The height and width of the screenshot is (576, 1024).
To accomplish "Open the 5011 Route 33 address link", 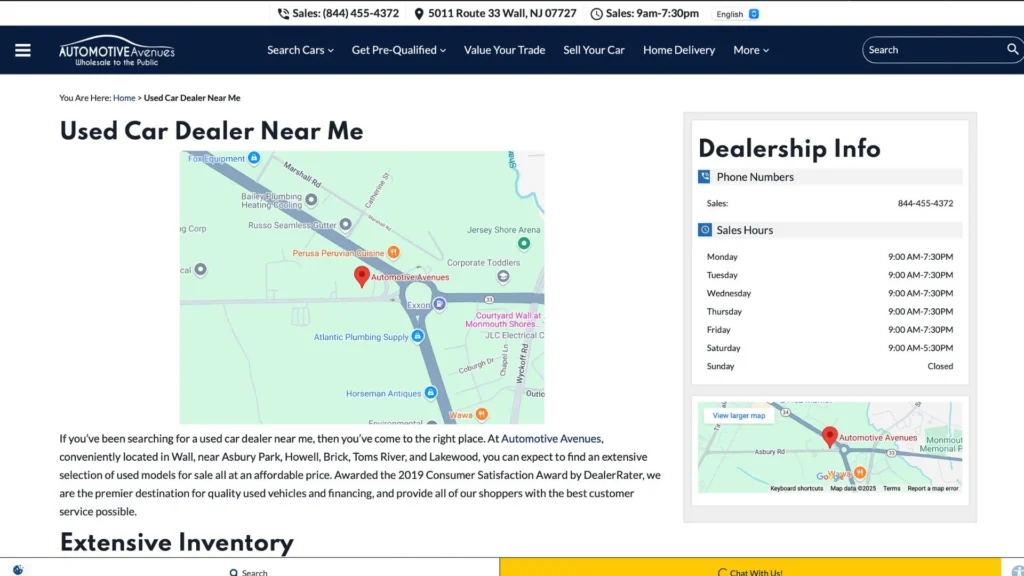I will pyautogui.click(x=502, y=13).
